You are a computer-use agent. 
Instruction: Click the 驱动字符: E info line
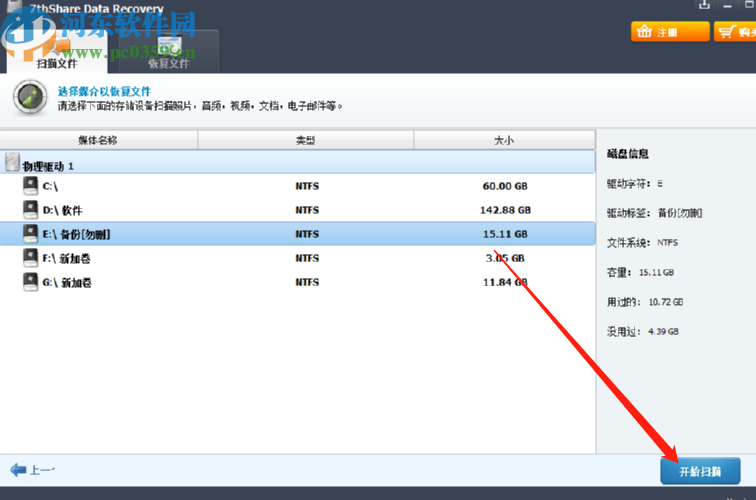635,184
